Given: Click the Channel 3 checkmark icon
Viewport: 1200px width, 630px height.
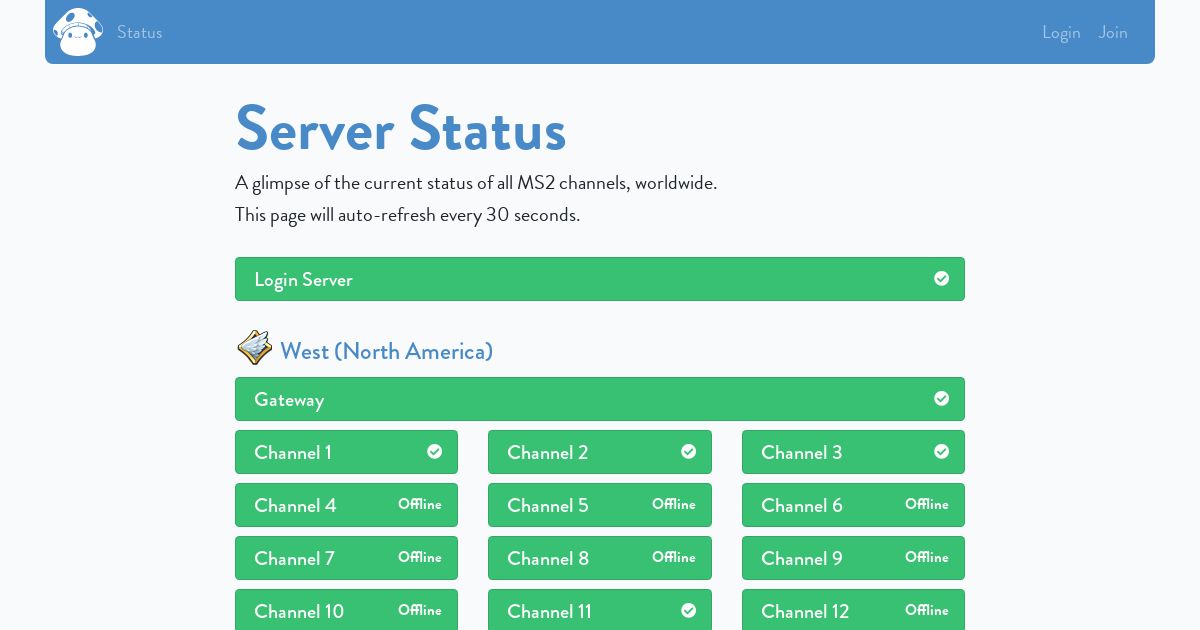Looking at the screenshot, I should [x=941, y=451].
